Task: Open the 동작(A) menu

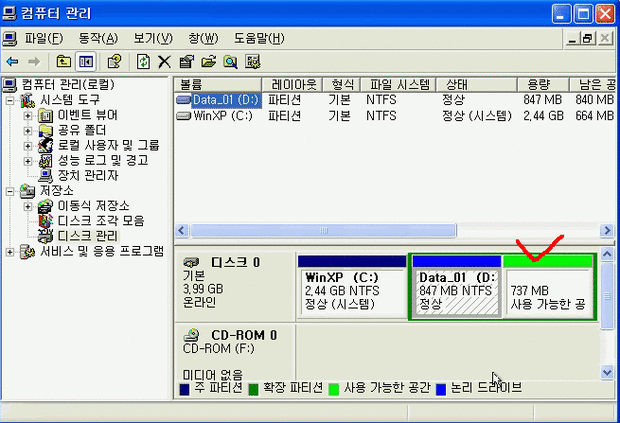Action: (x=98, y=38)
